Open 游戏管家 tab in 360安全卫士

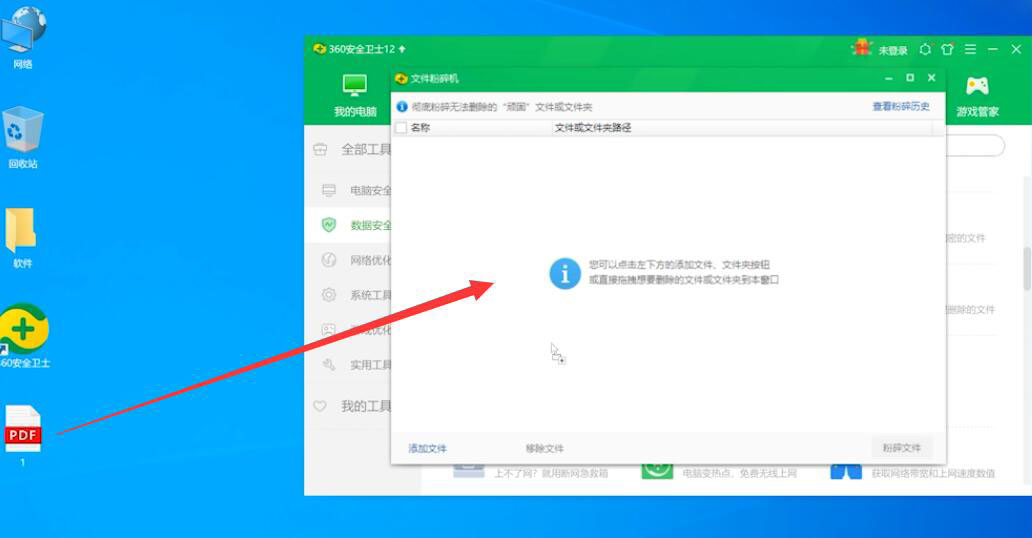click(x=977, y=97)
